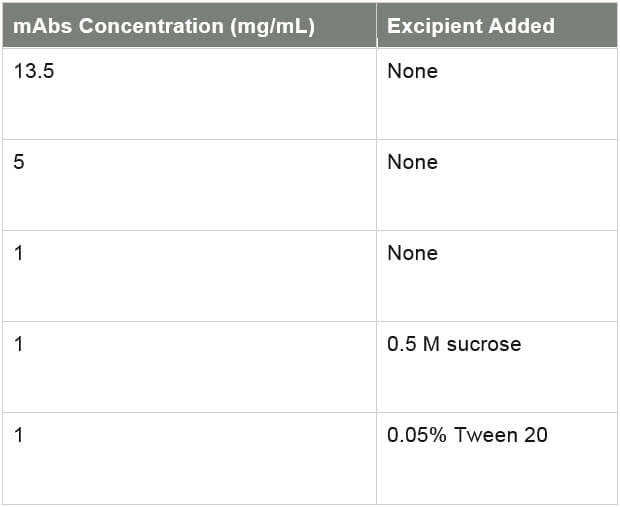Image resolution: width=620 pixels, height=507 pixels.
Task: Click the word 'Added' in the header
Action: click(x=521, y=26)
